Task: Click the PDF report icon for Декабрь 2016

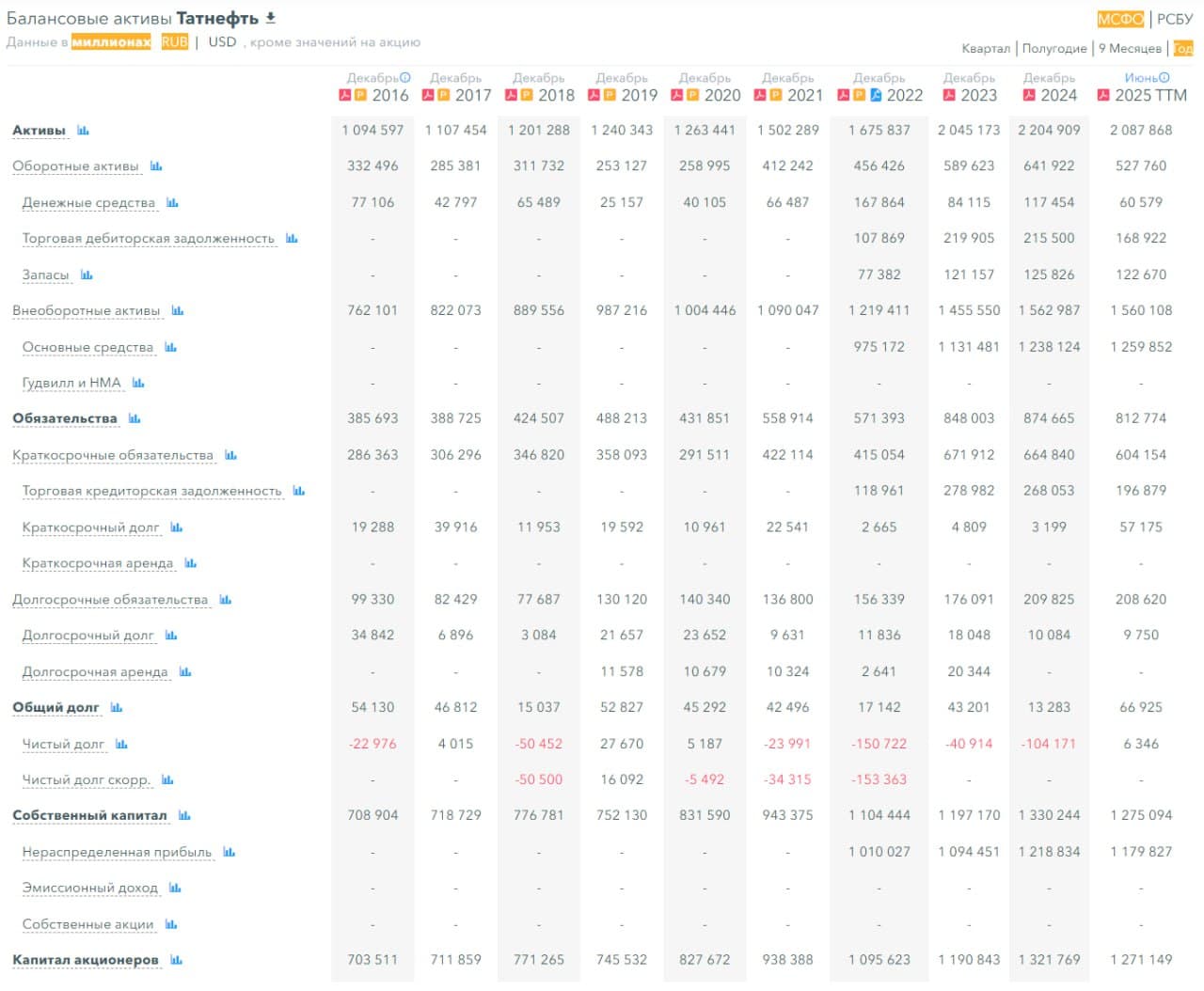Action: [345, 94]
